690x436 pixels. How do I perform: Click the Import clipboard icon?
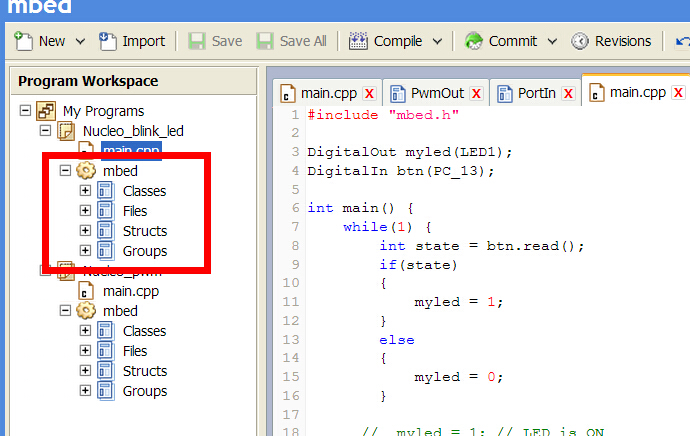(107, 41)
